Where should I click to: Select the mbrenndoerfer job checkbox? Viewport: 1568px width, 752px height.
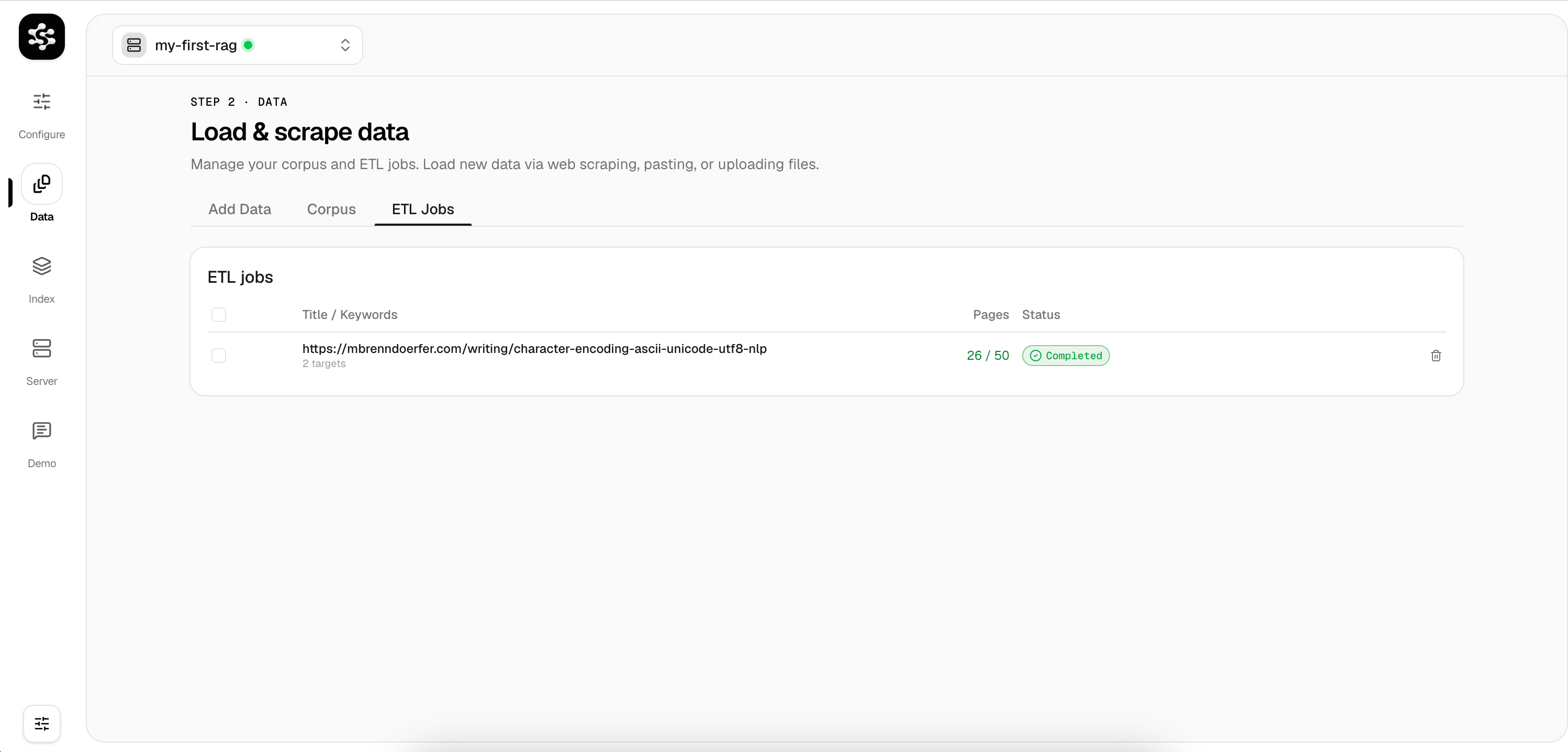[x=219, y=356]
